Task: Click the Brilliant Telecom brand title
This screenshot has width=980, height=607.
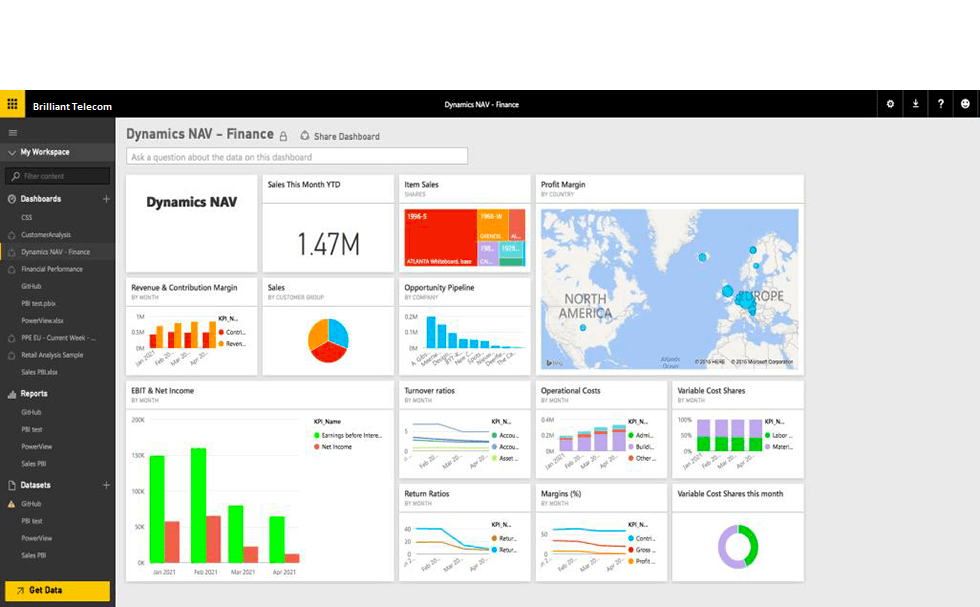Action: click(x=72, y=106)
